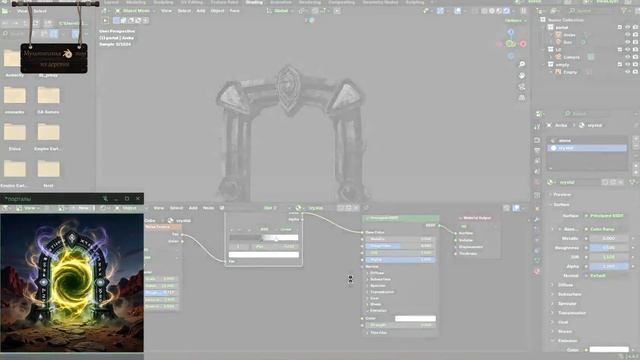Expand Transmission section in Properties panel

[x=571, y=313]
